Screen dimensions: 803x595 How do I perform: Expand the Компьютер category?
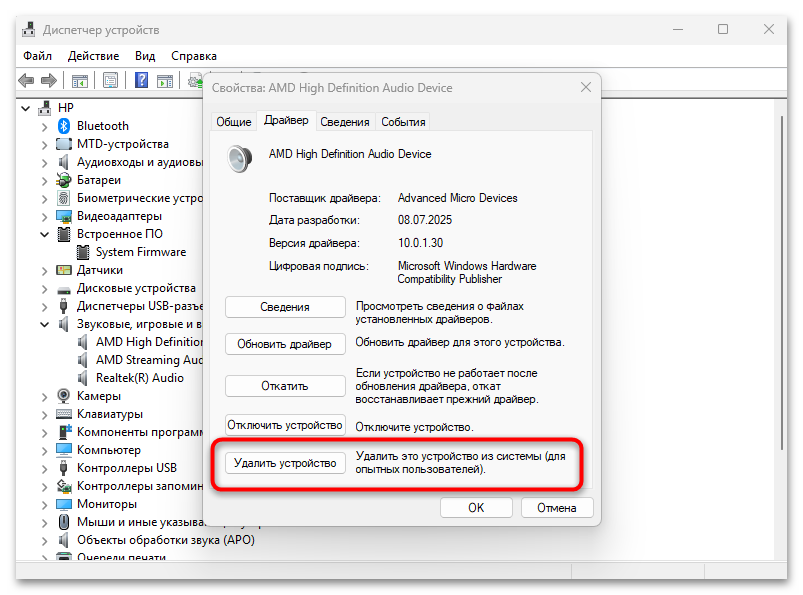tap(45, 451)
